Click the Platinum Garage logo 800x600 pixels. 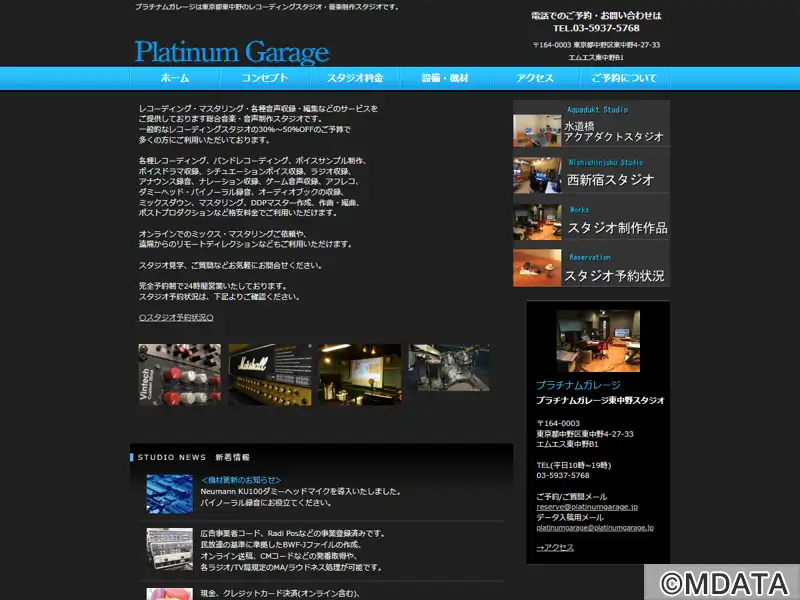pyautogui.click(x=232, y=52)
